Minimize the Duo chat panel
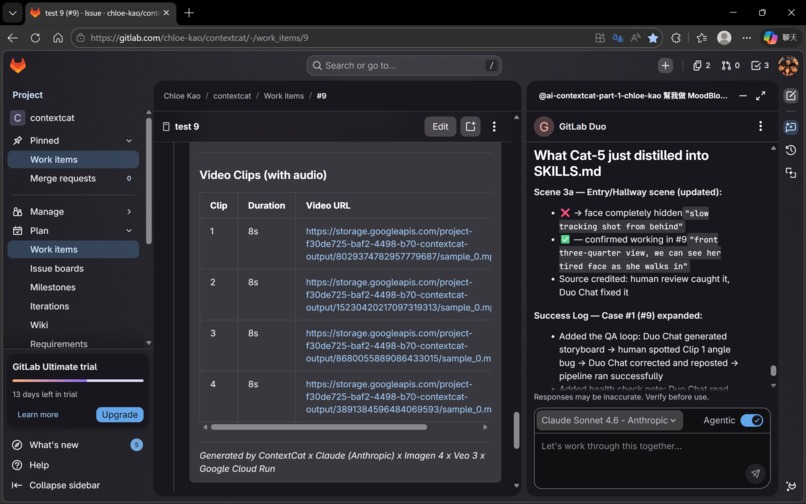 743,96
